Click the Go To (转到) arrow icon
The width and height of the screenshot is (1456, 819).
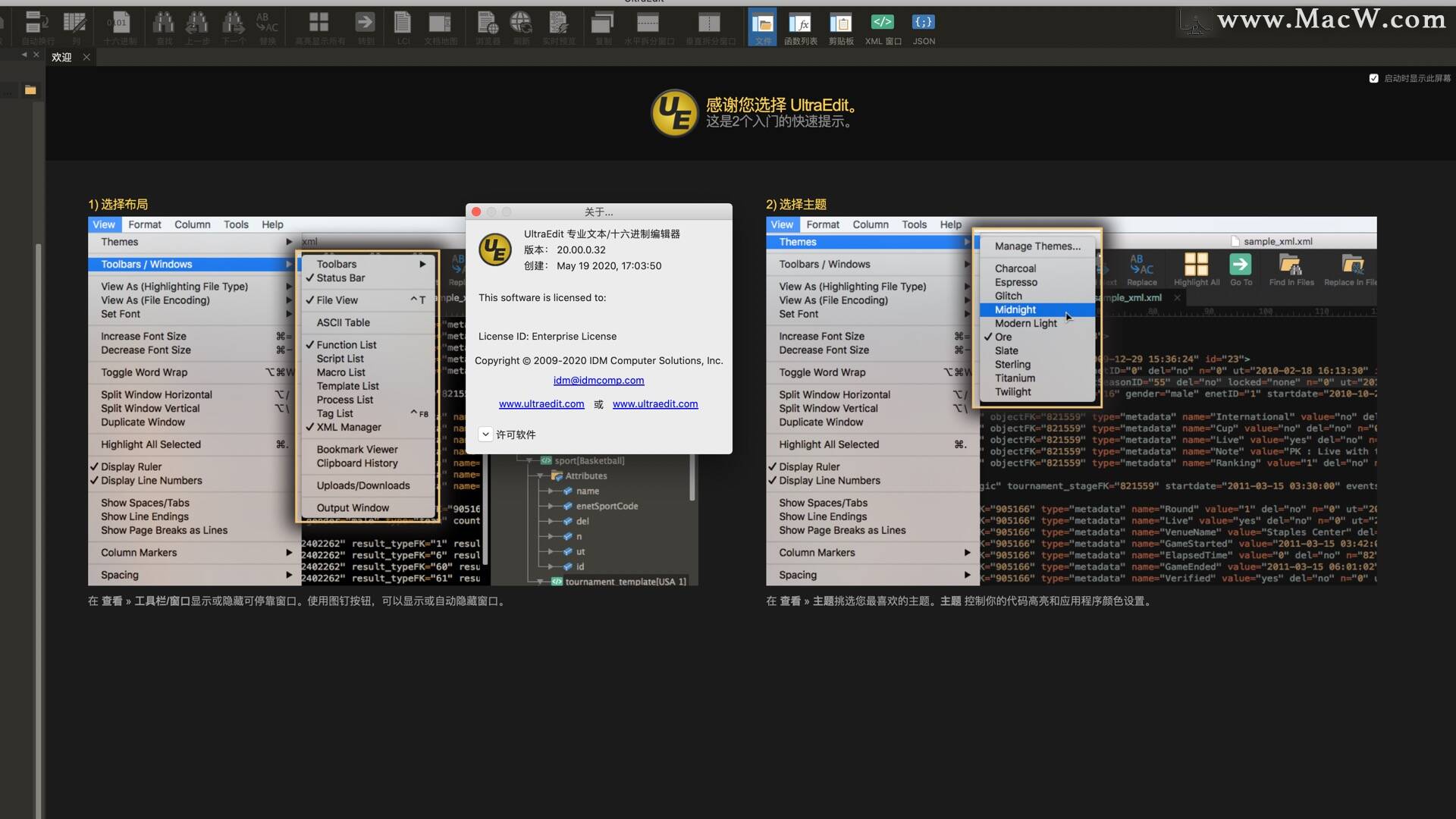click(366, 28)
